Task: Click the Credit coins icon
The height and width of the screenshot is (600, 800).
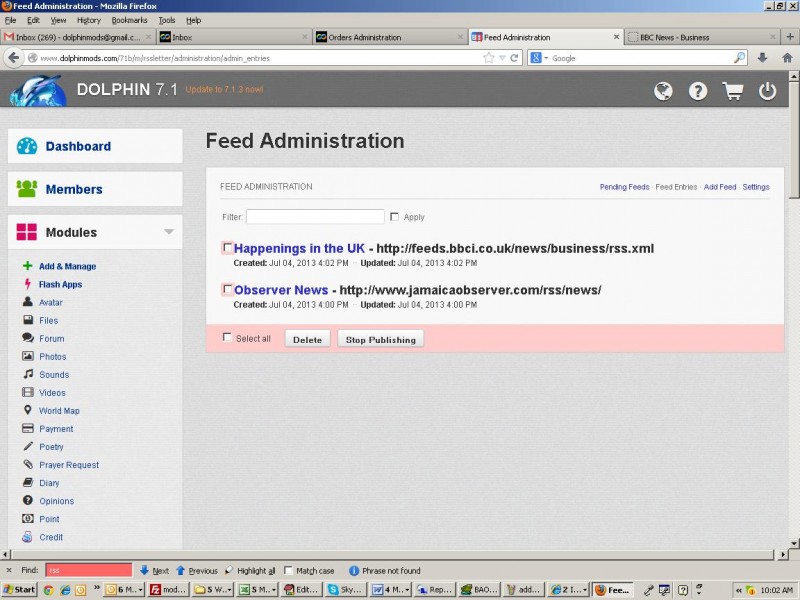Action: [x=27, y=536]
